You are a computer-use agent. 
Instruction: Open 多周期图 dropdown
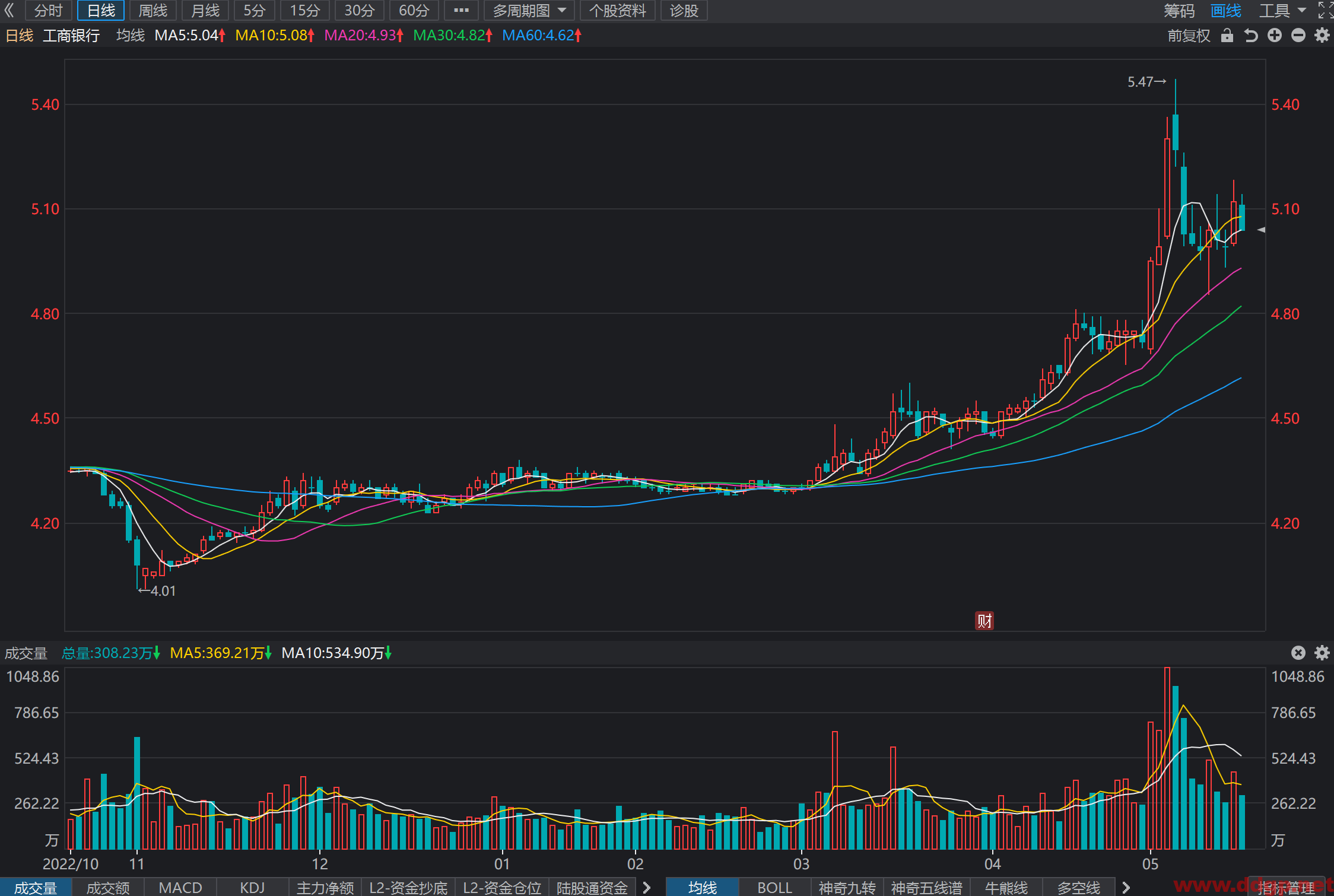[x=529, y=10]
